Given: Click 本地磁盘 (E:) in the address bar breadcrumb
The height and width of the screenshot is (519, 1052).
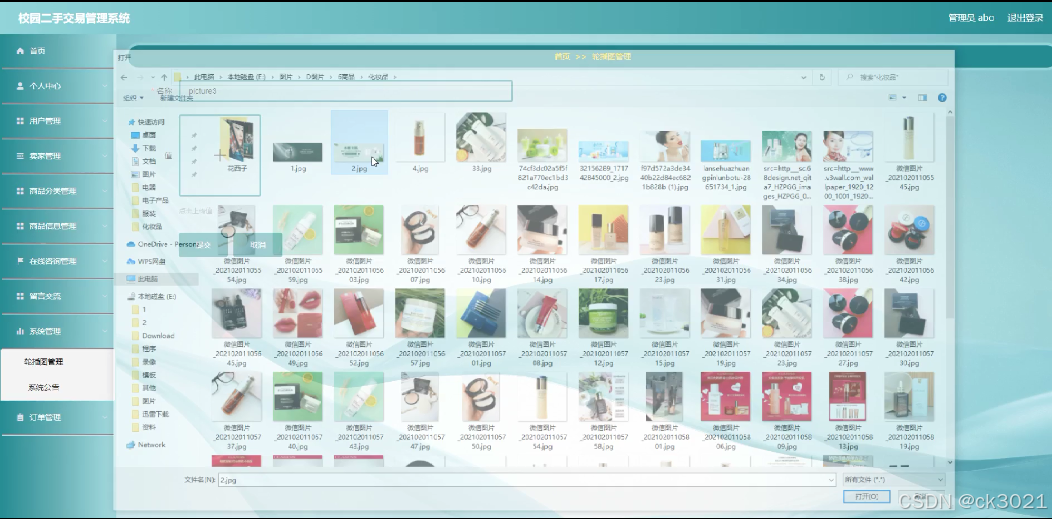Looking at the screenshot, I should (247, 77).
